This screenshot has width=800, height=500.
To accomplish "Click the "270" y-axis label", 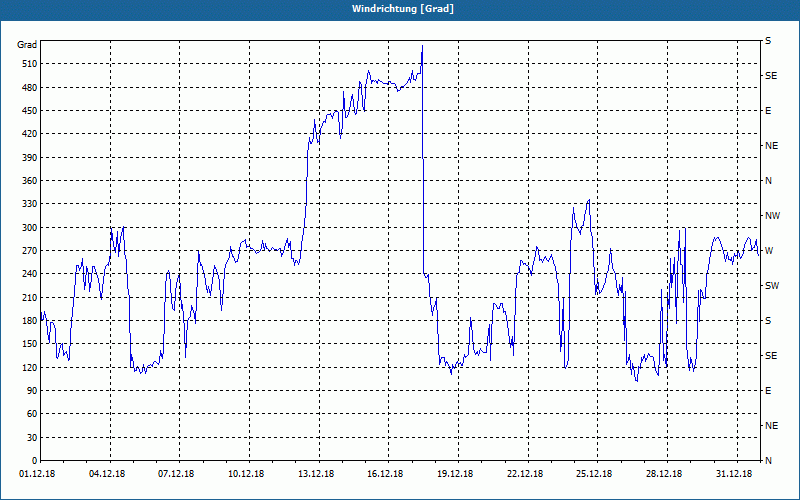I will coord(30,251).
